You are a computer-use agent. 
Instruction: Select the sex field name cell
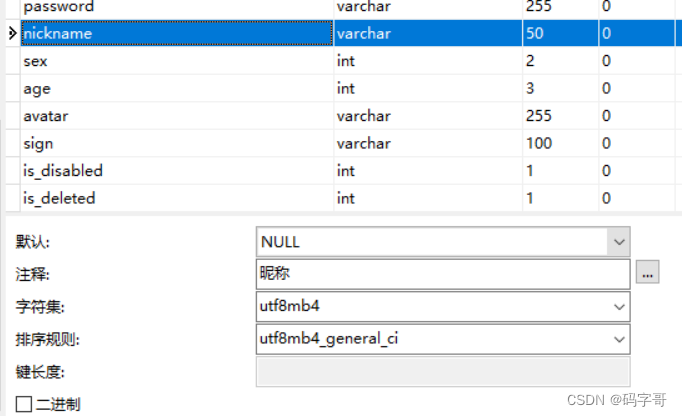[x=177, y=60]
